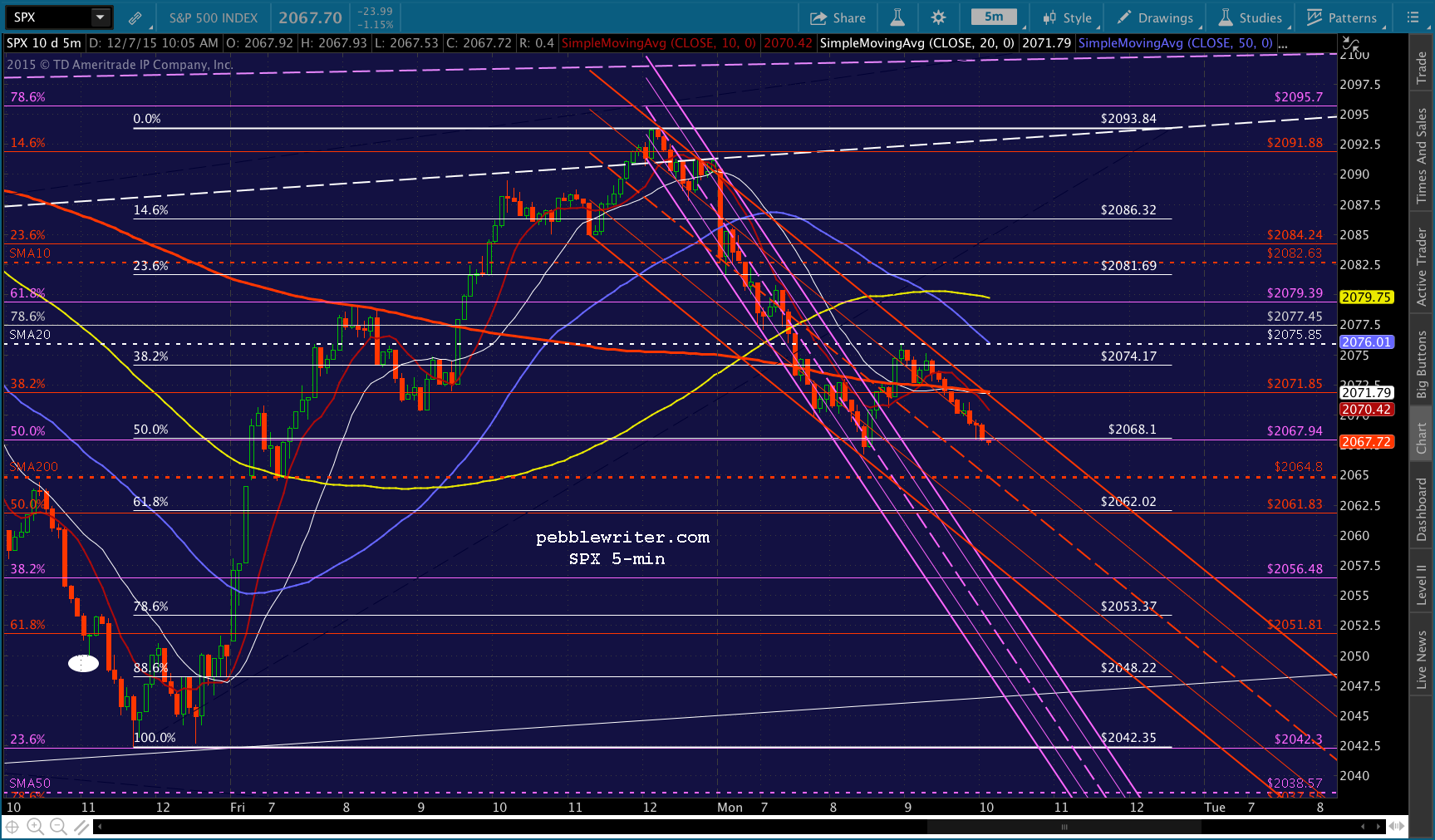This screenshot has width=1435, height=840.
Task: Click the $2091.88 red level label
Action: pyautogui.click(x=1295, y=142)
